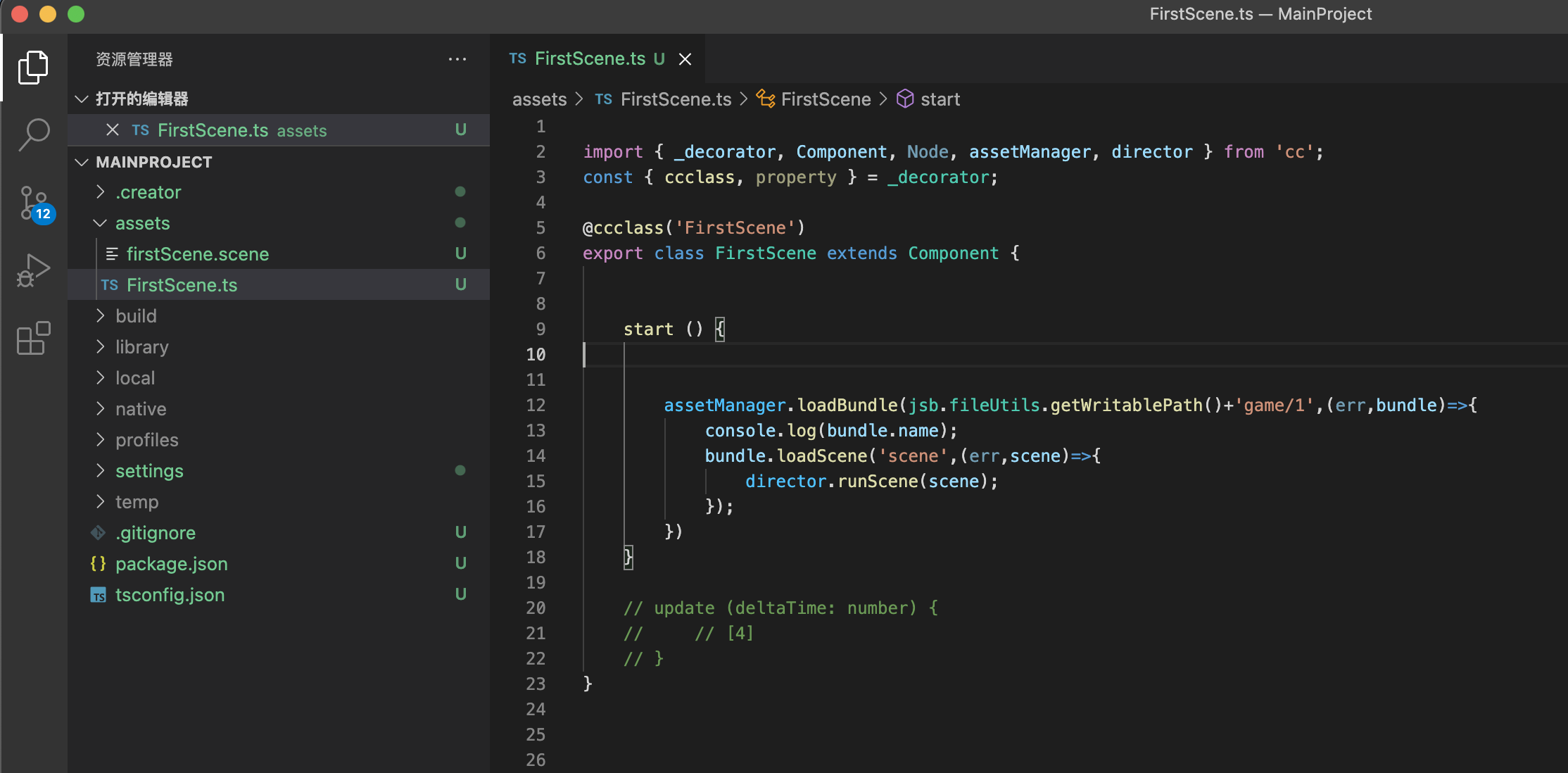Image resolution: width=1568 pixels, height=773 pixels.
Task: Click the assets breadcrumb segment
Action: point(539,99)
